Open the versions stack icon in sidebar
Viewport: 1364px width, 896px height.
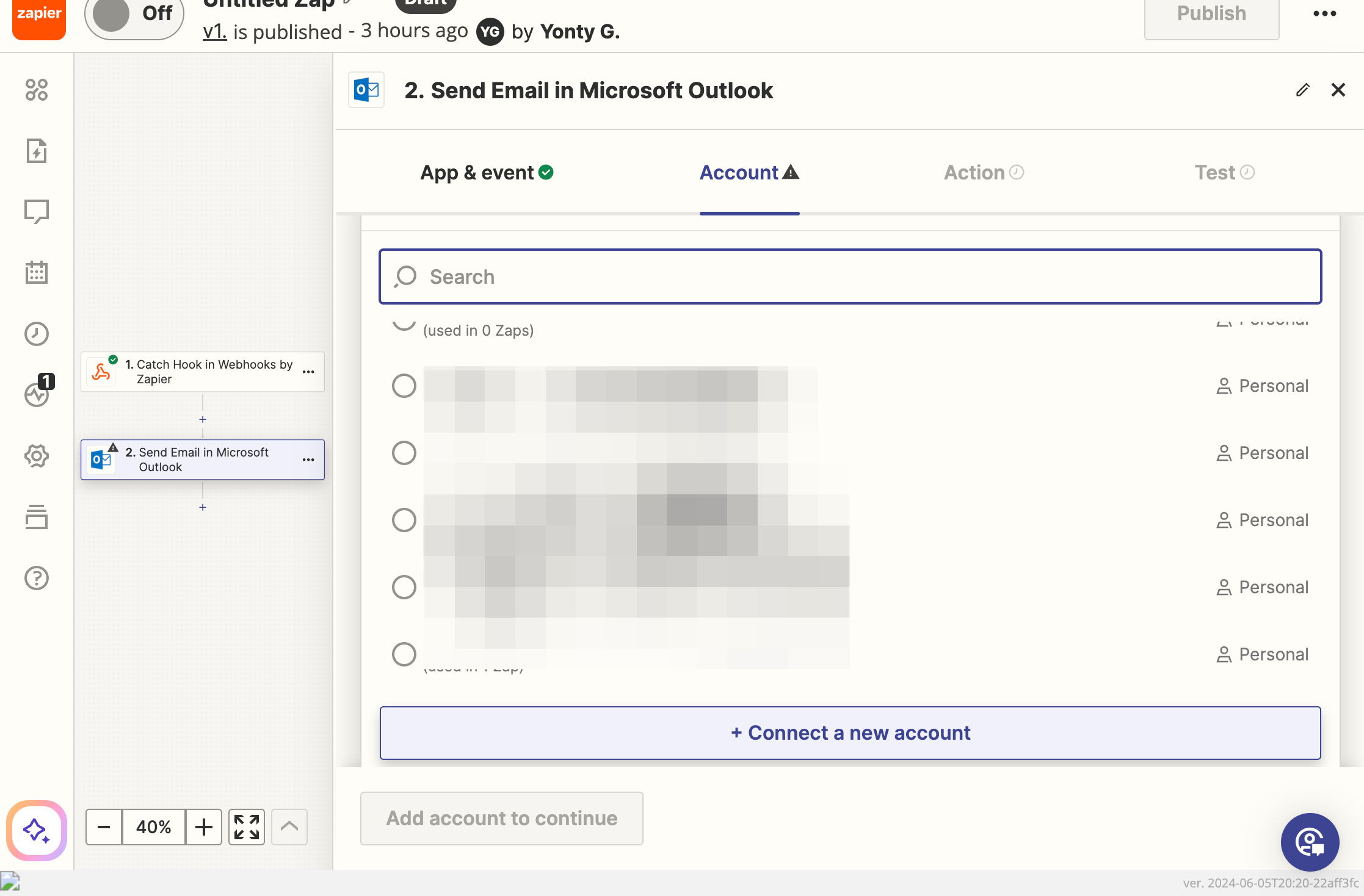coord(37,517)
